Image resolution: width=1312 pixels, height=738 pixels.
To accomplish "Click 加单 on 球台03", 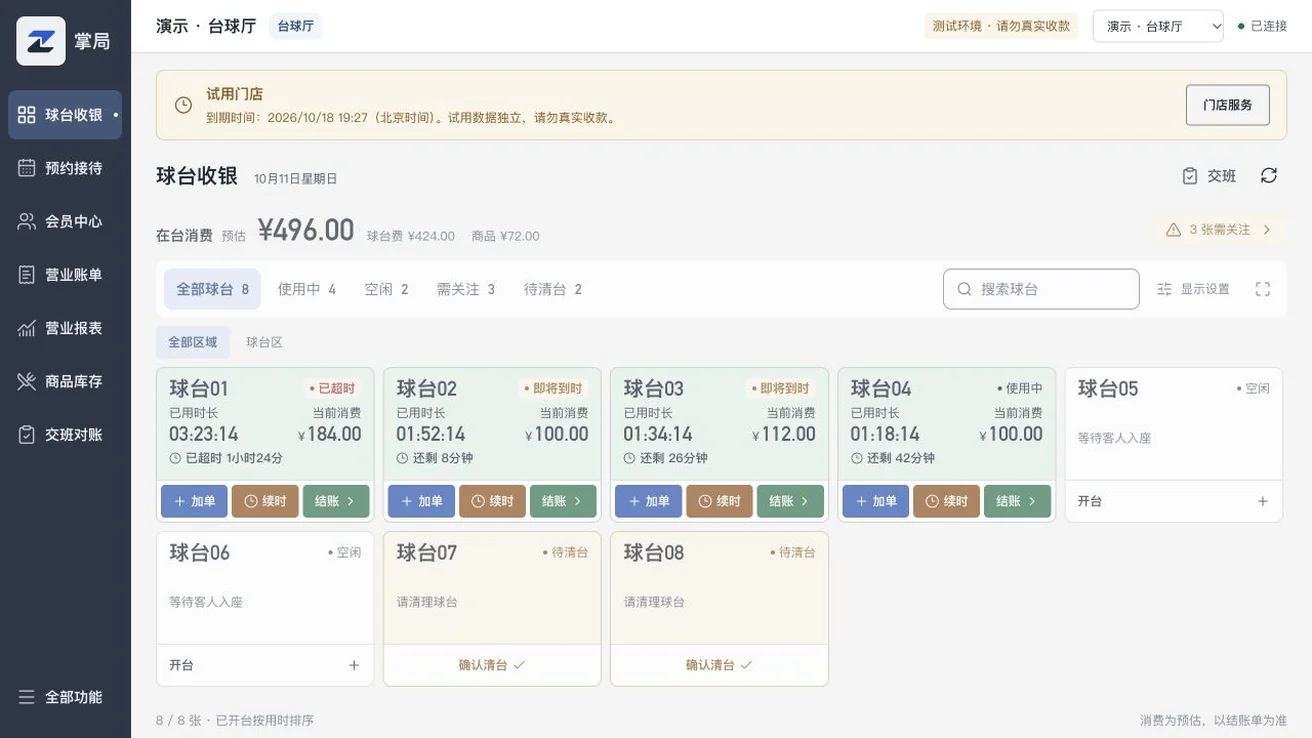I will (648, 501).
